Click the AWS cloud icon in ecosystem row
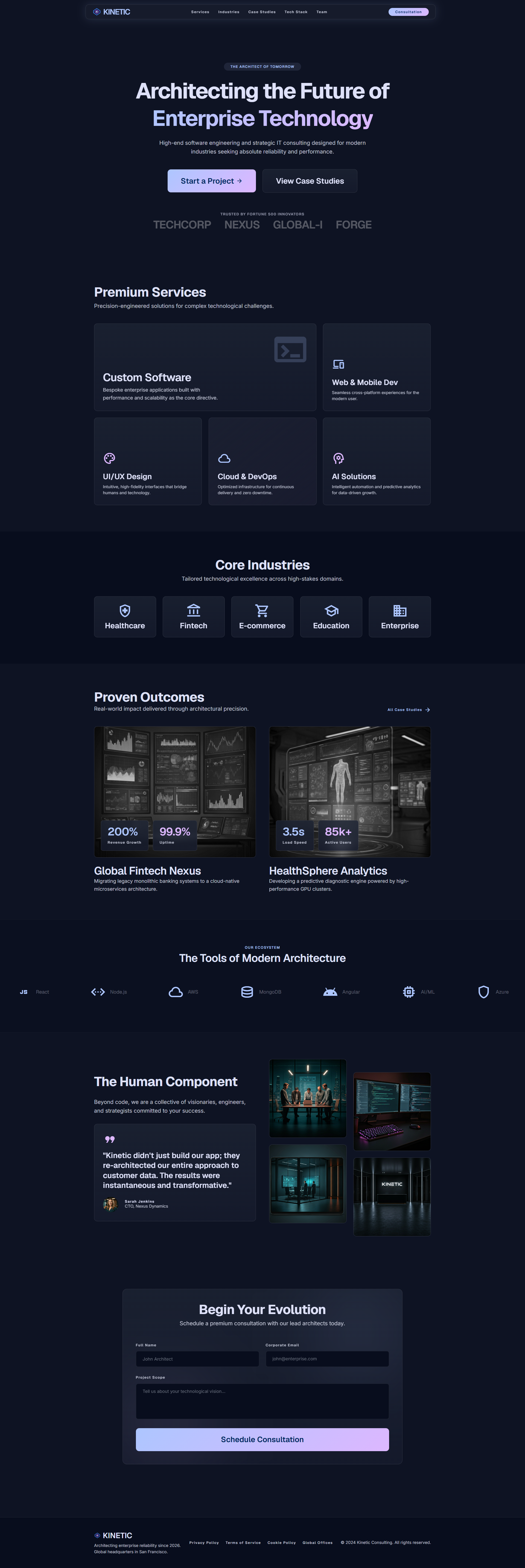The width and height of the screenshot is (525, 1568). tap(176, 992)
